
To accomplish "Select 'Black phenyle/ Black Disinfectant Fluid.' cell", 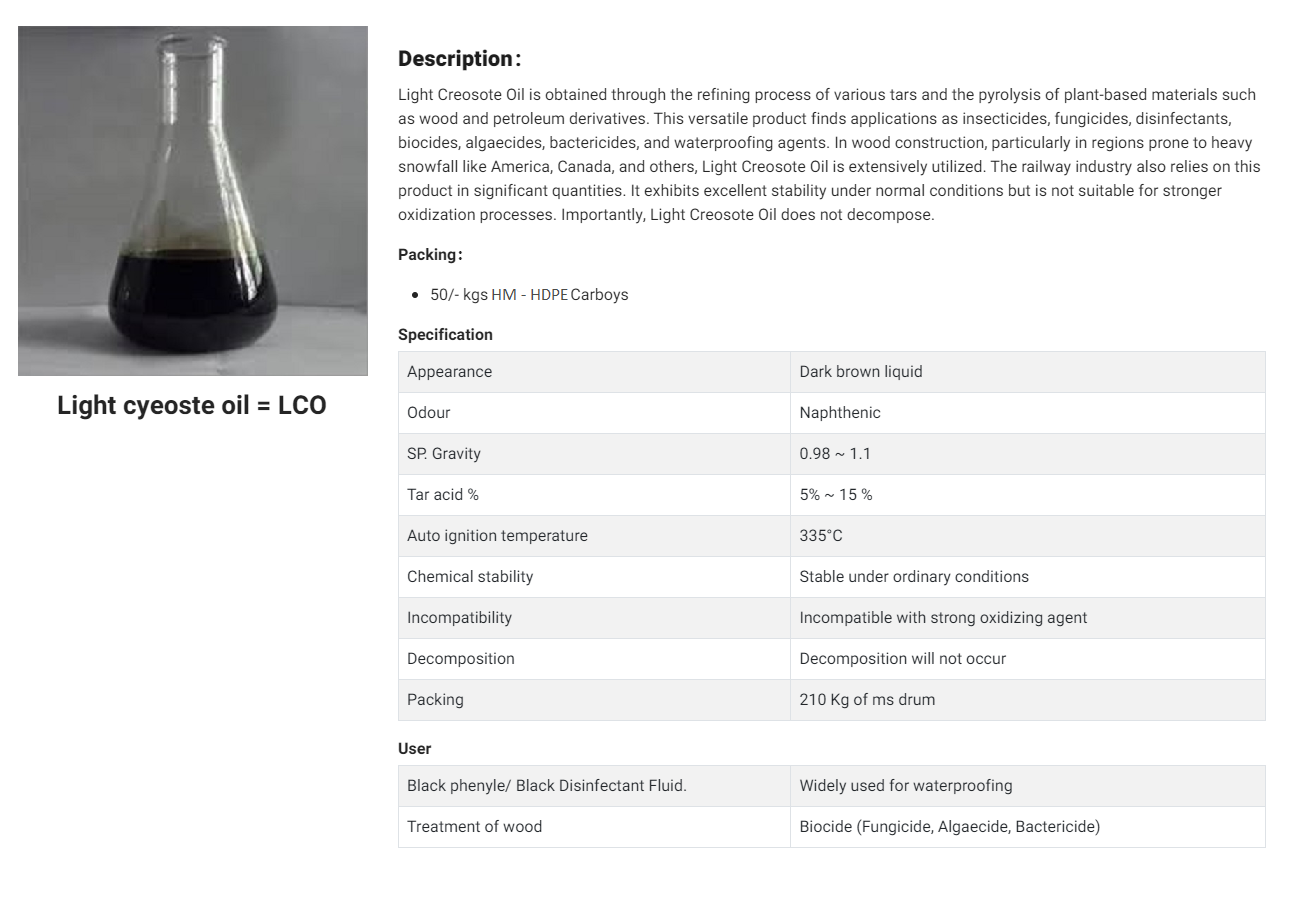I will click(x=594, y=786).
